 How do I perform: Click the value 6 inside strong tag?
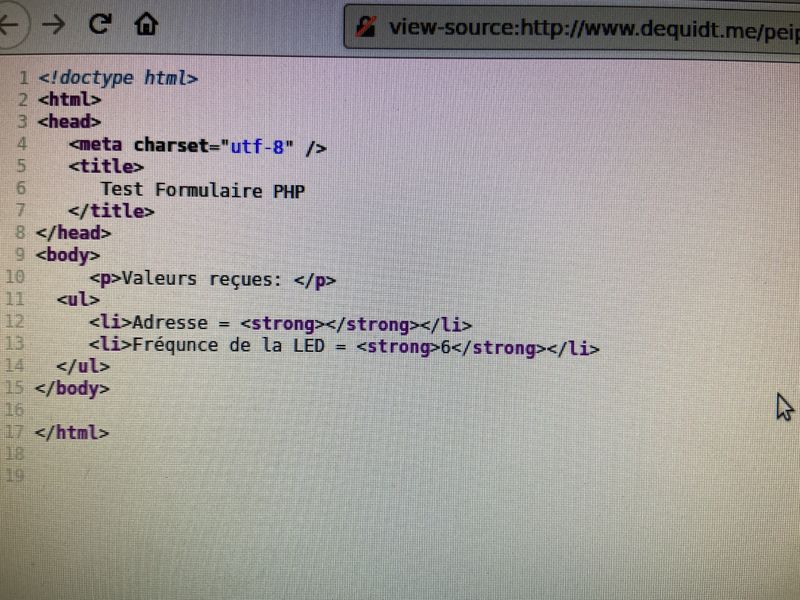tap(446, 348)
